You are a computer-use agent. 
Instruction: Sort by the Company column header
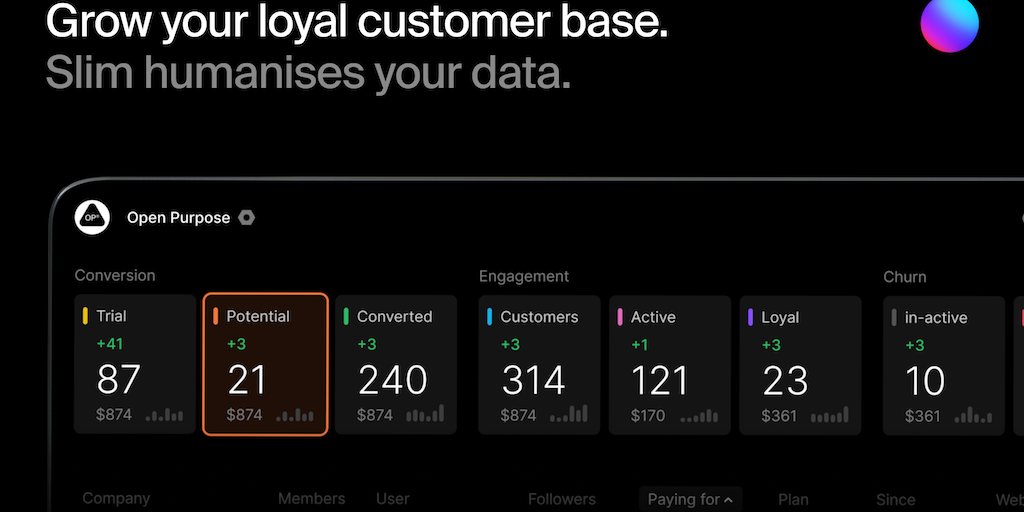pos(116,498)
